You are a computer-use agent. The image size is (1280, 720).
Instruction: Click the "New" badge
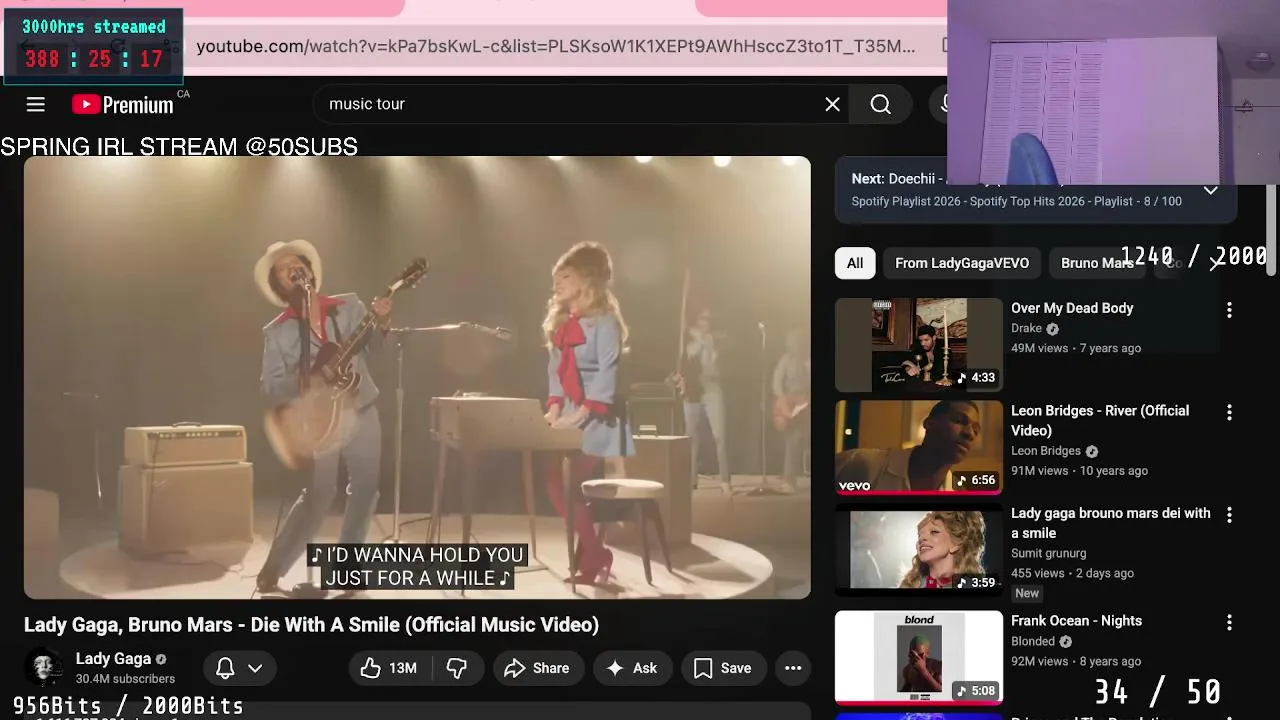pyautogui.click(x=1027, y=593)
